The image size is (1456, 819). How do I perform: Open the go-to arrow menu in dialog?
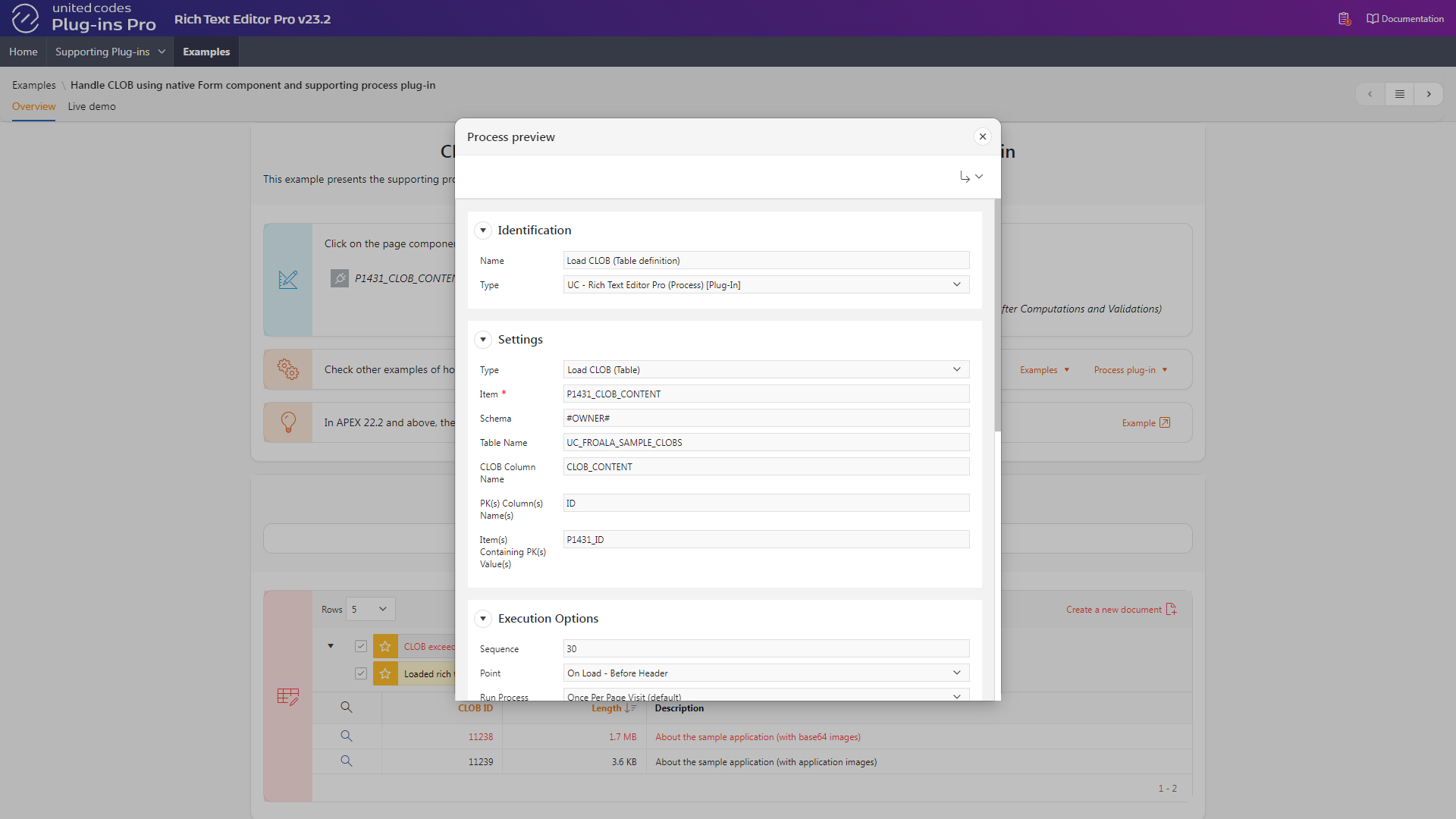coord(971,176)
